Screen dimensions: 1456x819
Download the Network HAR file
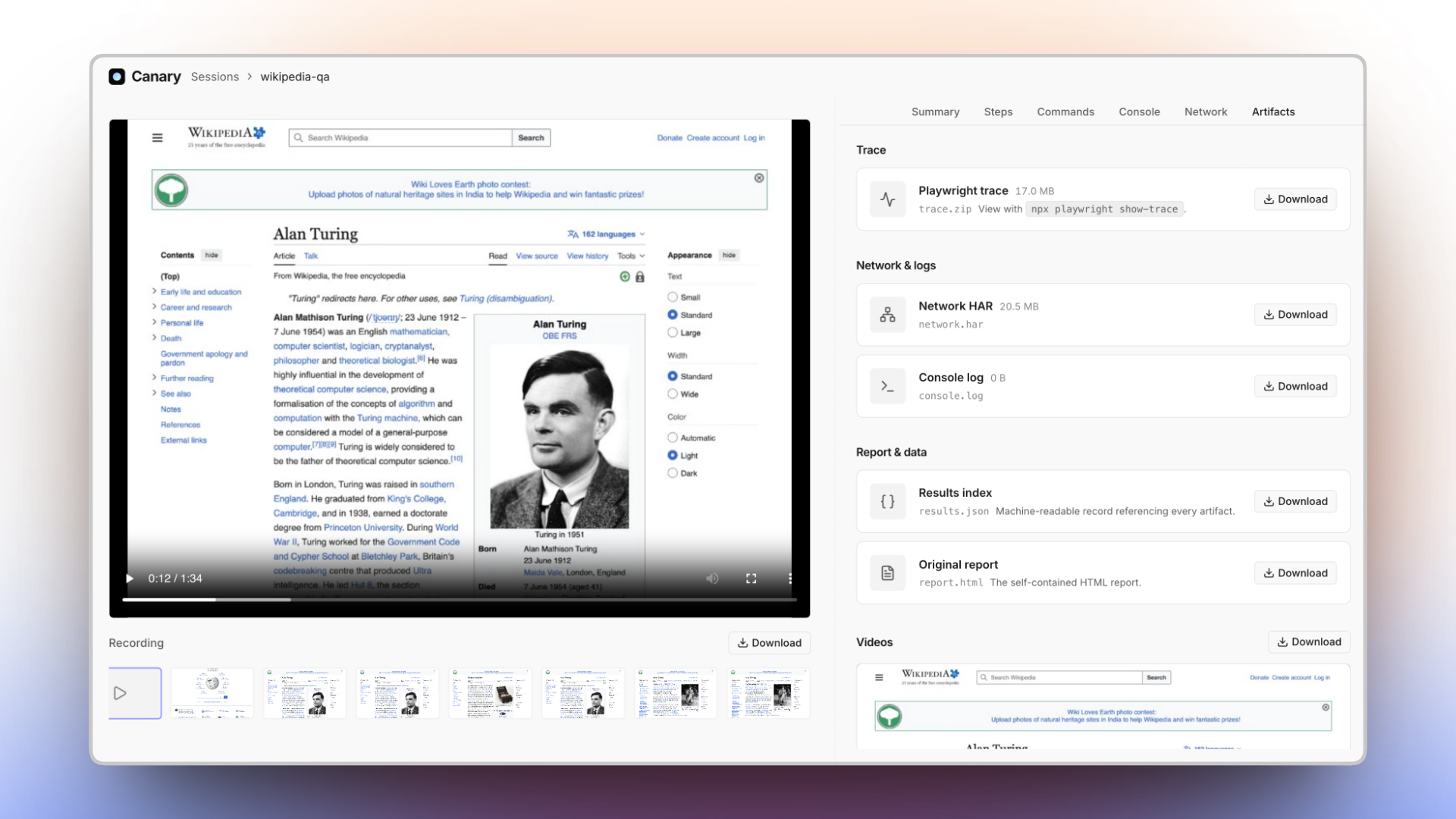point(1295,315)
